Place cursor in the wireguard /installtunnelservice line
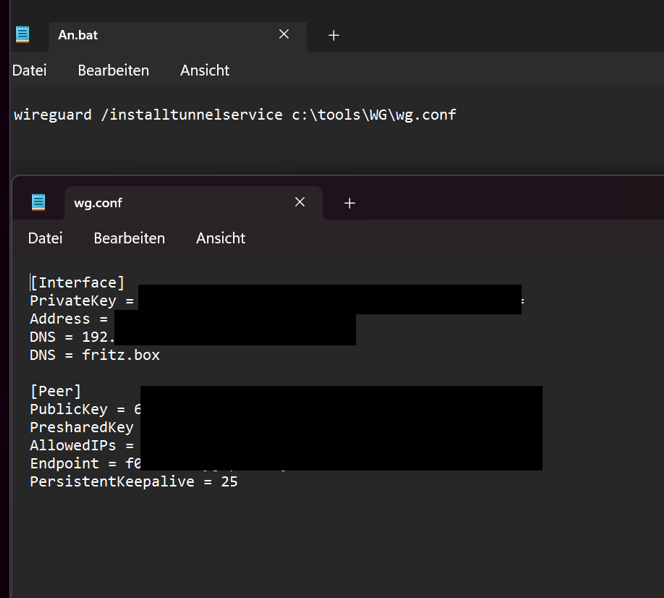The width and height of the screenshot is (664, 598). pyautogui.click(x=234, y=115)
